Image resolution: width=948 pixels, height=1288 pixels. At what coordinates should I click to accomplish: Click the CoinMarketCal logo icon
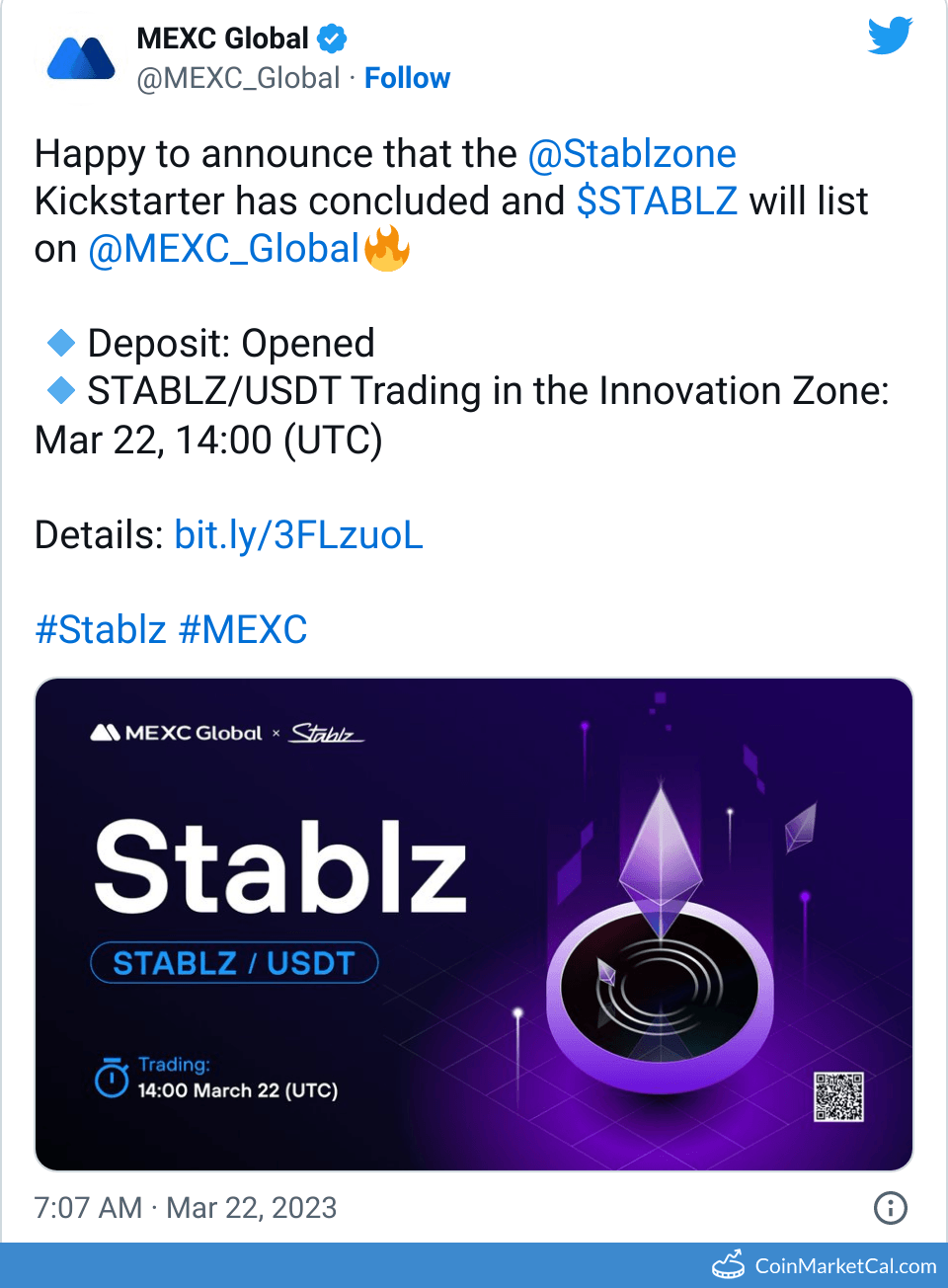coord(729,1265)
